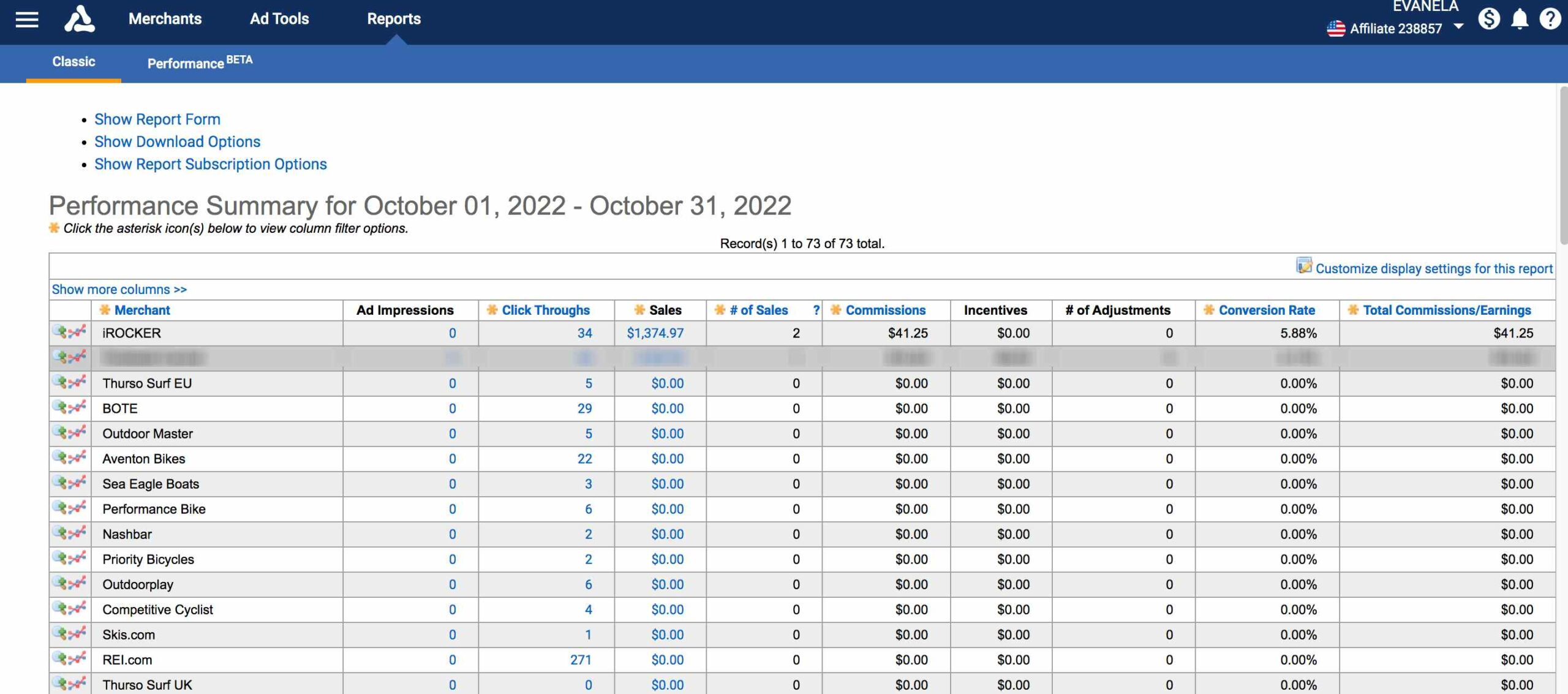Open the Merchant column asterisk filter
Image resolution: width=1568 pixels, height=694 pixels.
point(105,310)
